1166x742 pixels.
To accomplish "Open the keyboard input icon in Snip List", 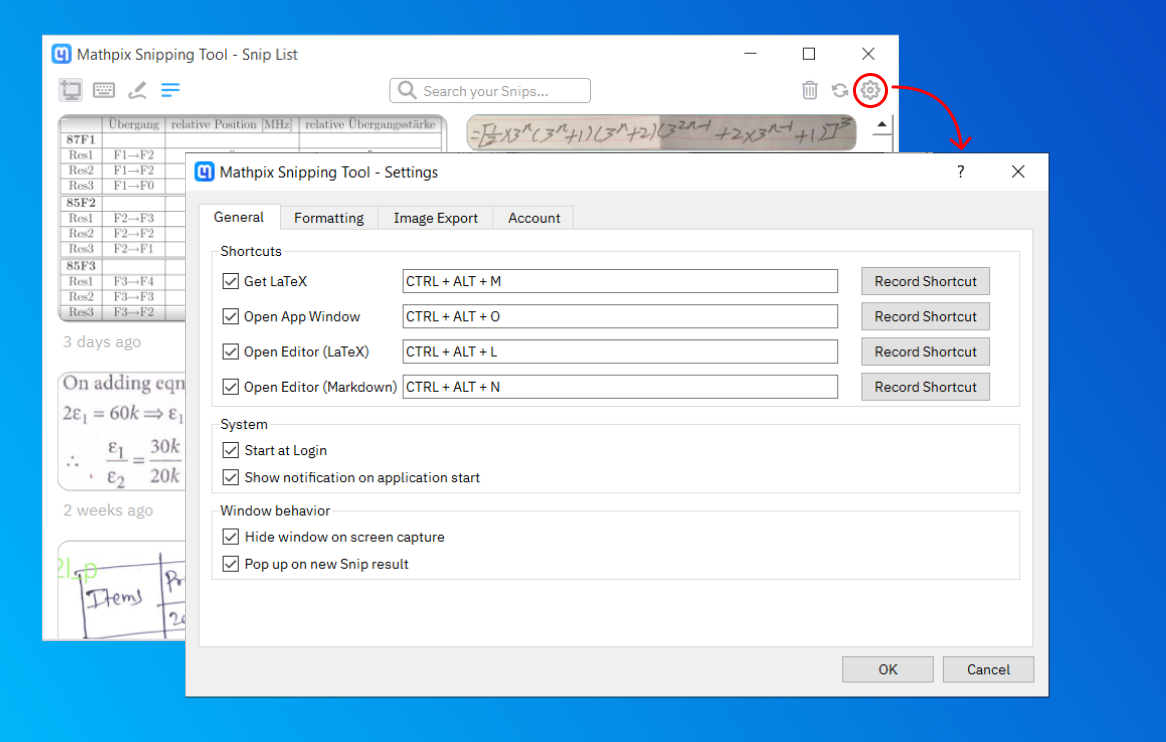I will (104, 90).
